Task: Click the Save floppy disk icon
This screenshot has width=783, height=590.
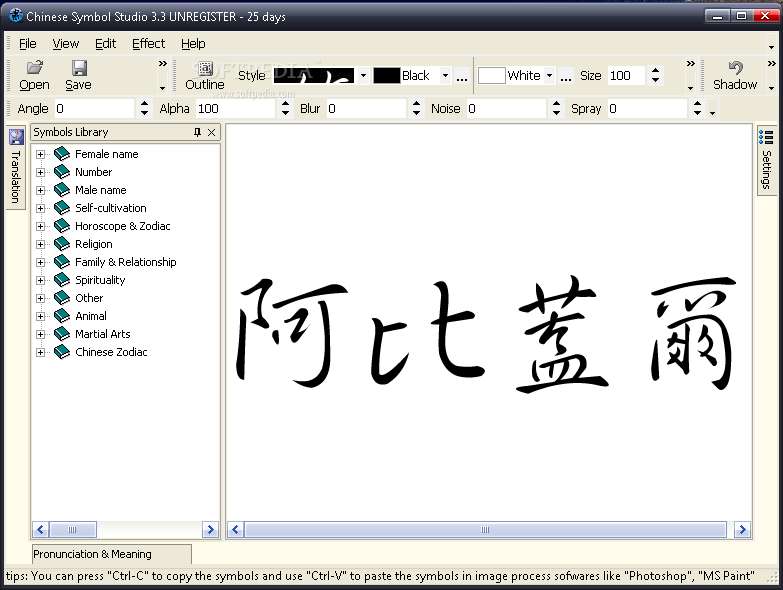Action: tap(79, 67)
